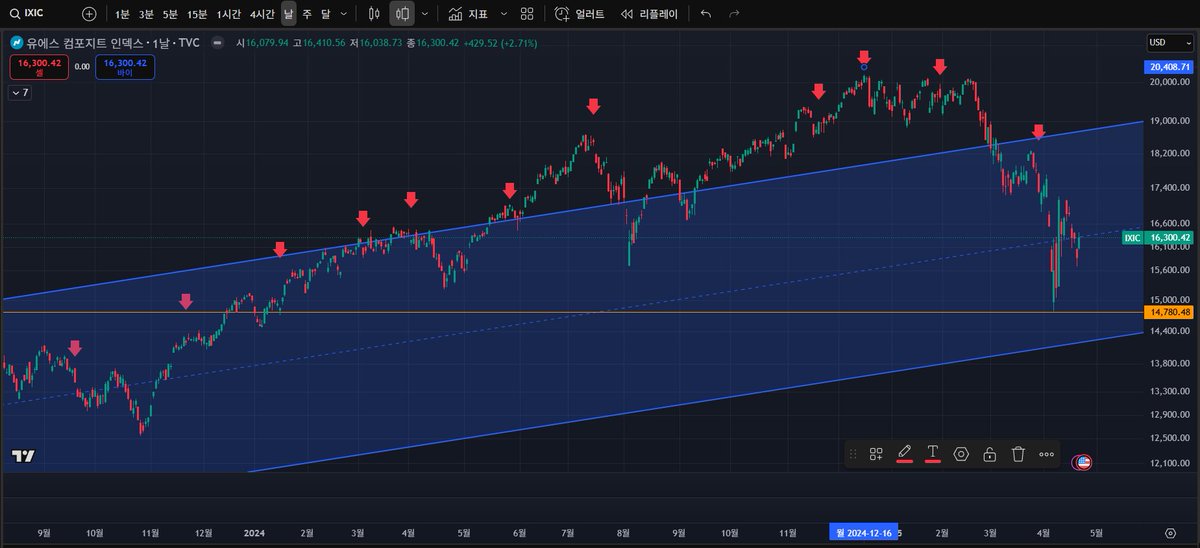The image size is (1200, 548).
Task: Click the 20,408.71 blue price label
Action: click(x=1169, y=67)
